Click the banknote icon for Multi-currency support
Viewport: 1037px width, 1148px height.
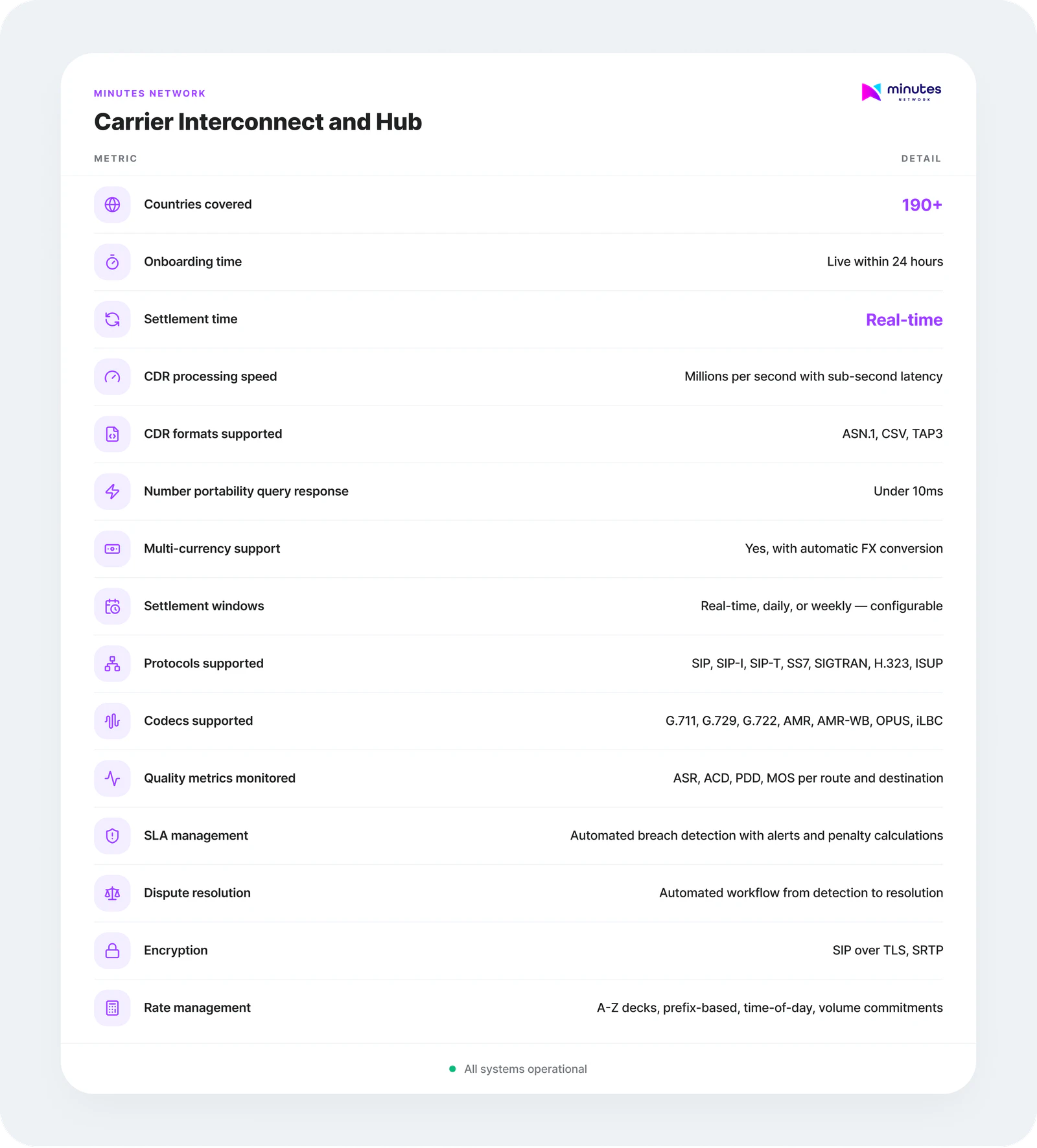[x=112, y=549]
